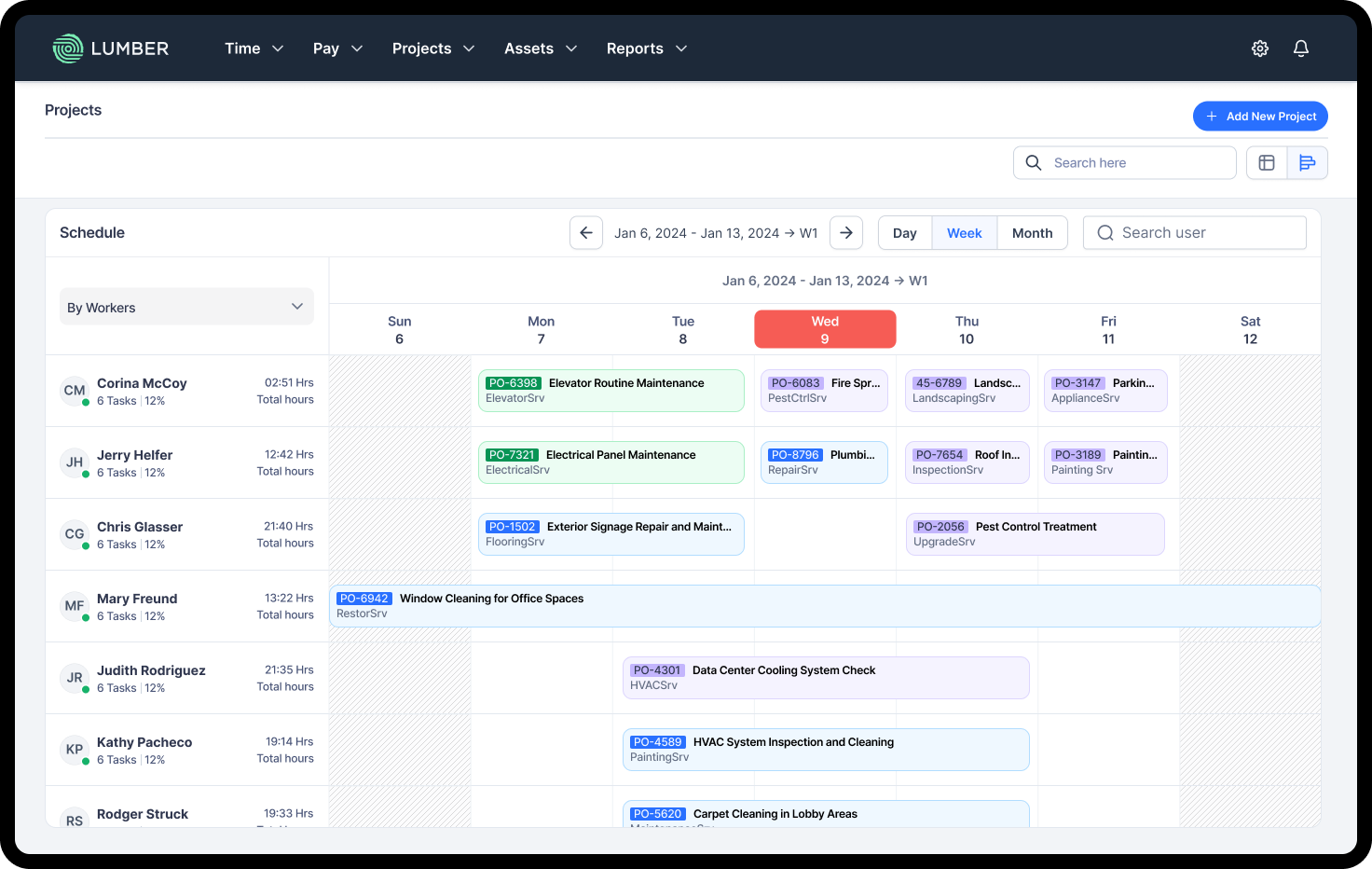Screen dimensions: 1372x869
Task: Open the Projects menu dropdown
Action: [433, 48]
